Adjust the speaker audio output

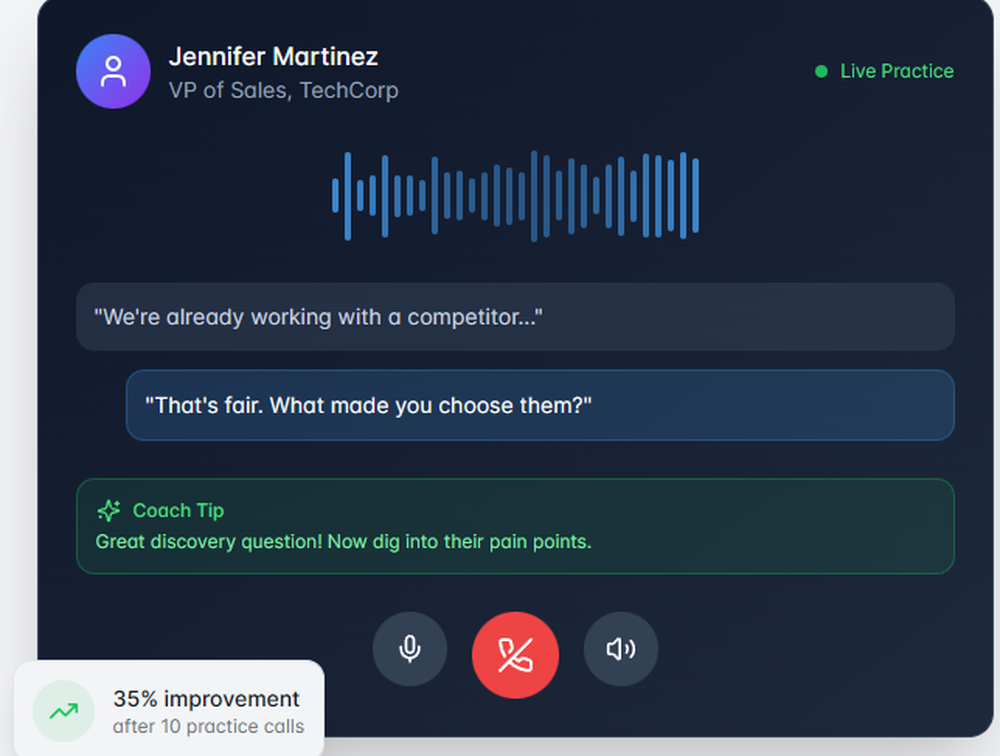620,649
